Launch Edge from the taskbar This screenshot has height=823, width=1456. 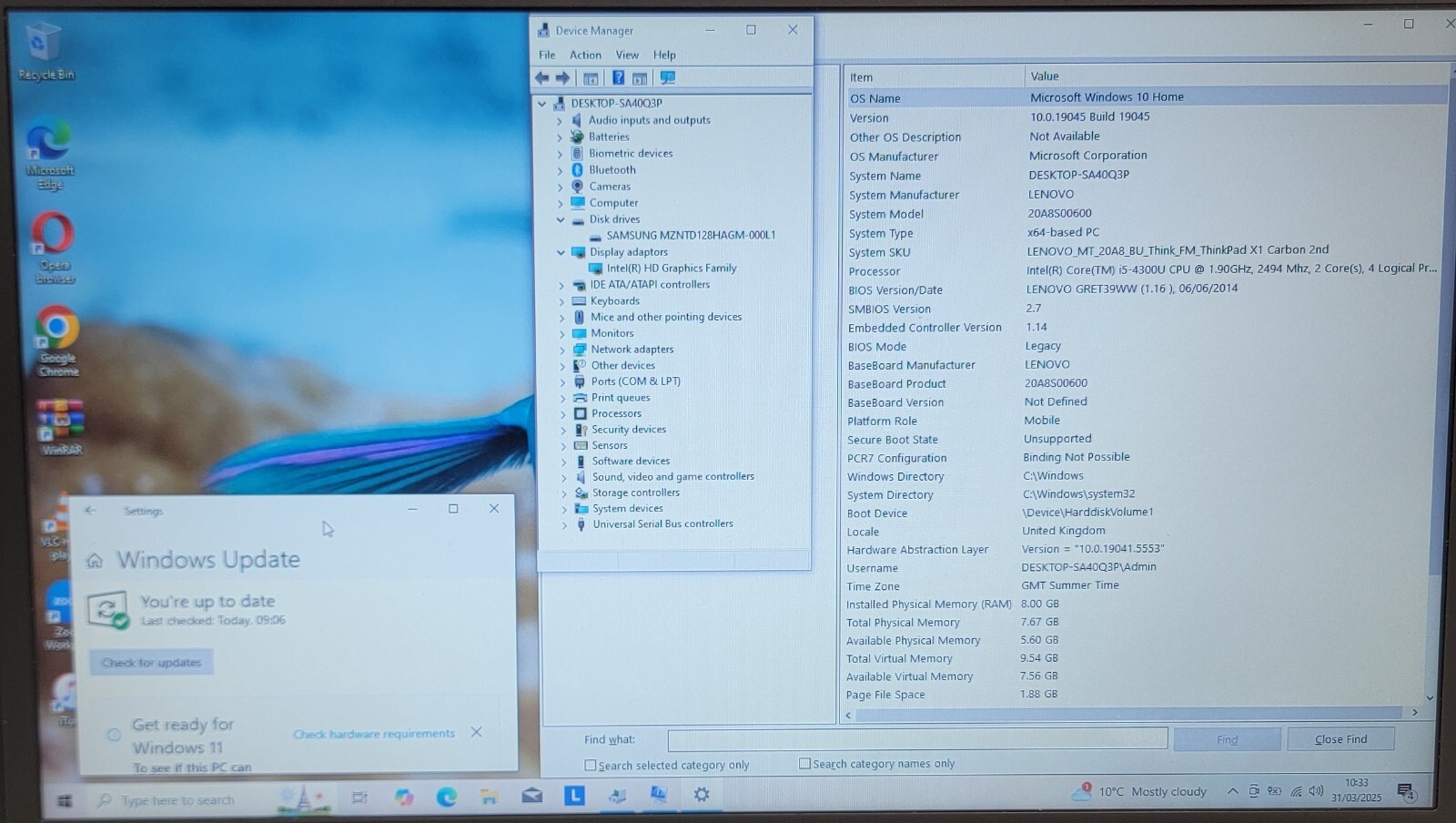[446, 798]
